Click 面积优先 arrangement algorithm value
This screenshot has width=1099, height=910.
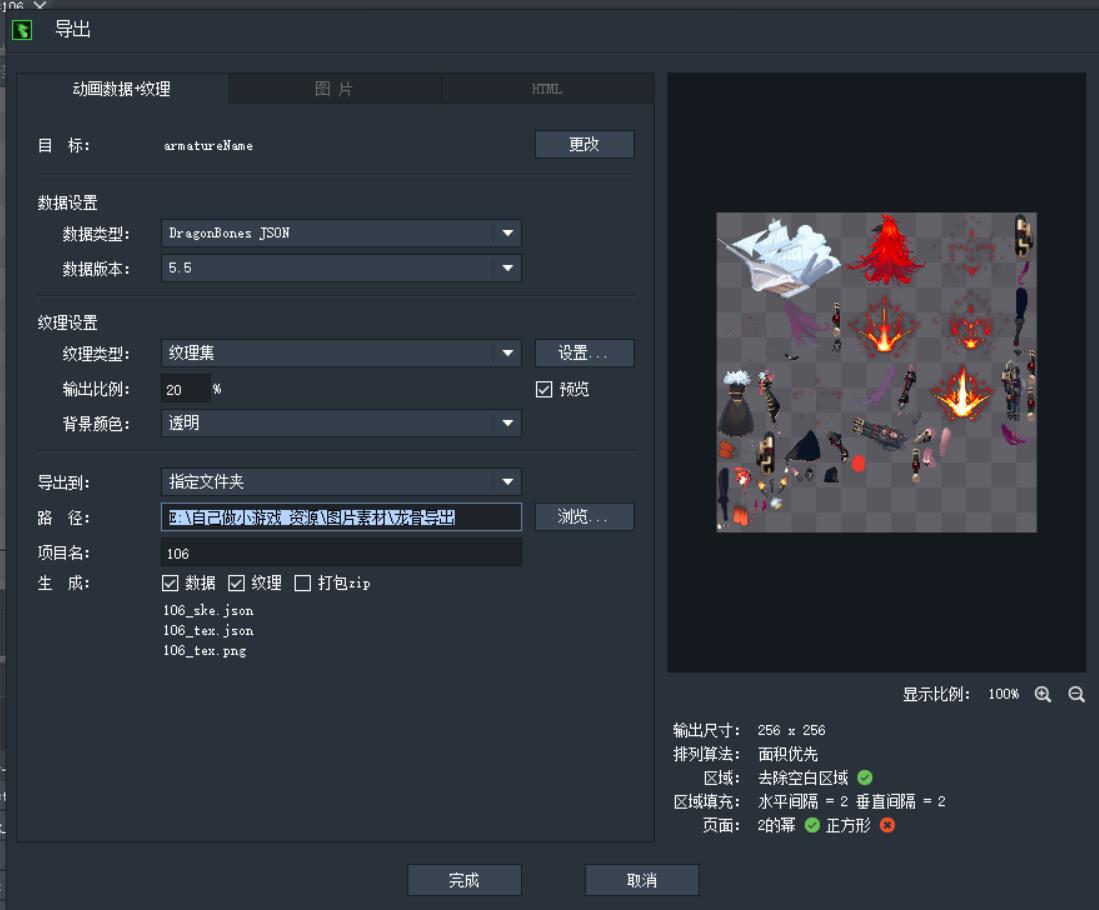pos(788,754)
